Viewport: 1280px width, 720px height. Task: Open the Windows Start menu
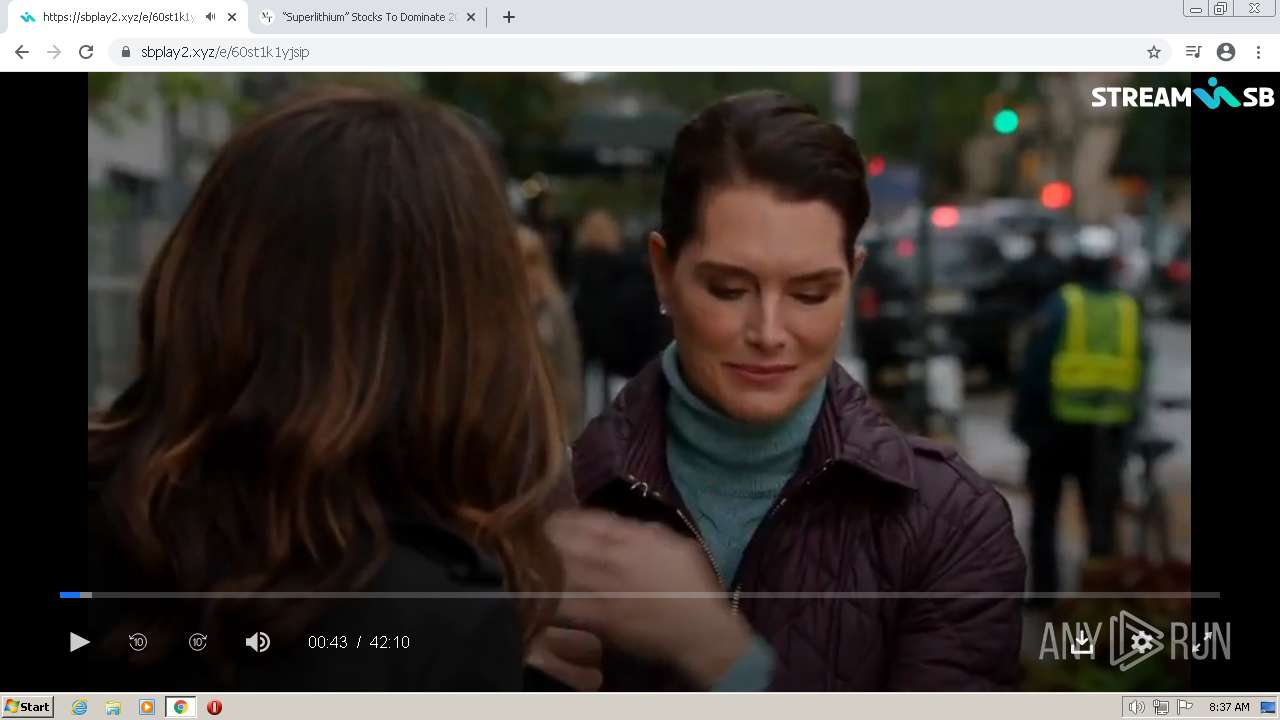[28, 707]
